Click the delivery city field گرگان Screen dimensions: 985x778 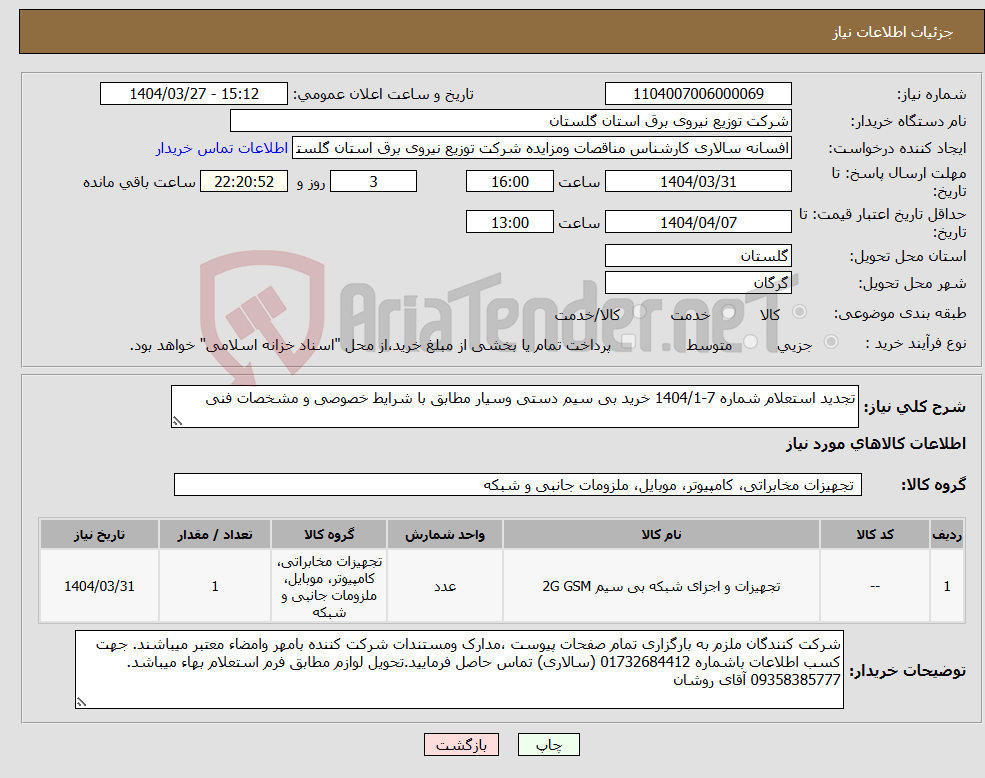(x=698, y=283)
